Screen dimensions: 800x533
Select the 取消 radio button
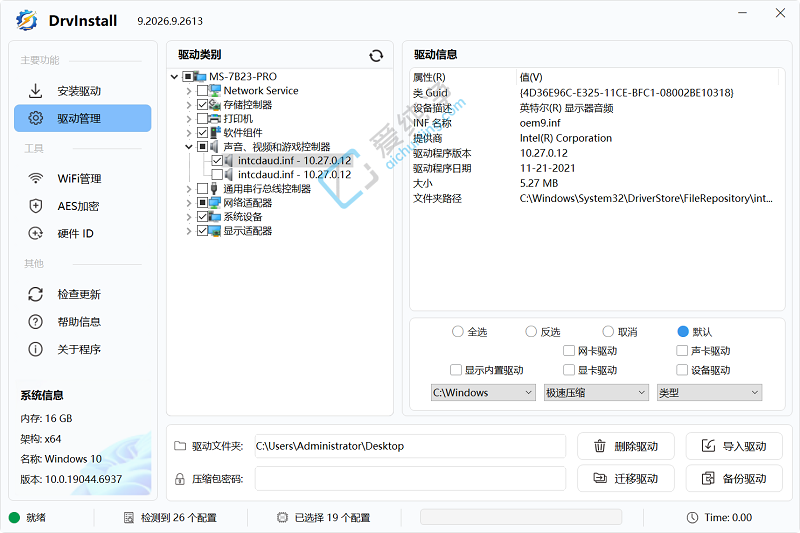point(608,332)
